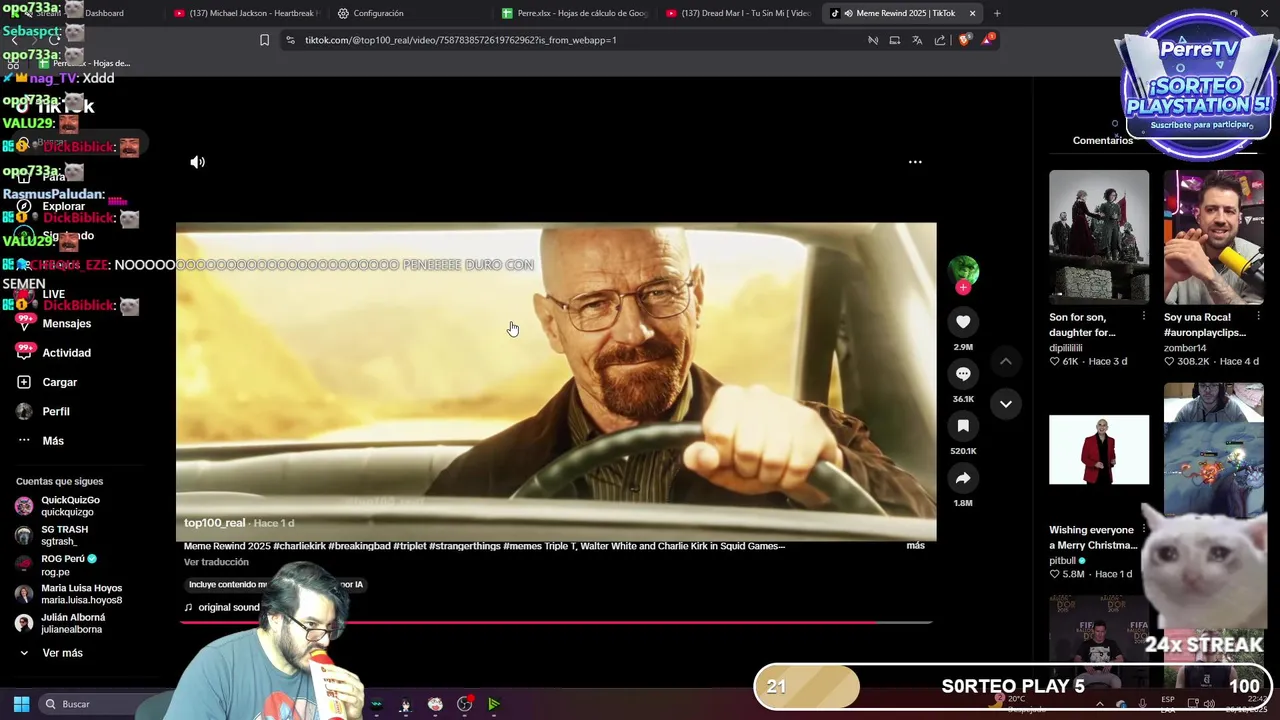
Task: Open Julián Alborna account
Action: (x=72, y=623)
